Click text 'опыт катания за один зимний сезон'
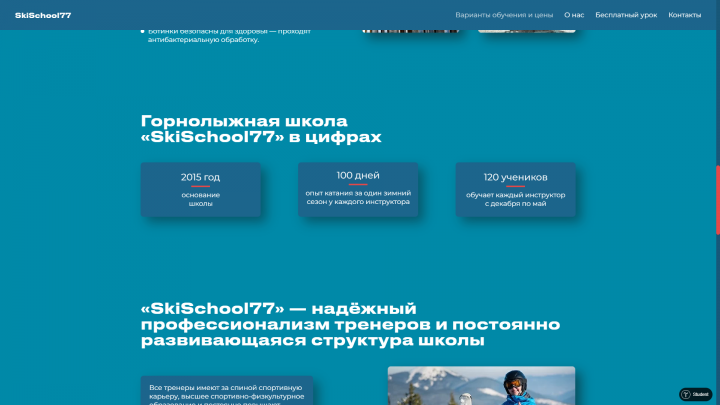720x405 pixels. coord(358,197)
